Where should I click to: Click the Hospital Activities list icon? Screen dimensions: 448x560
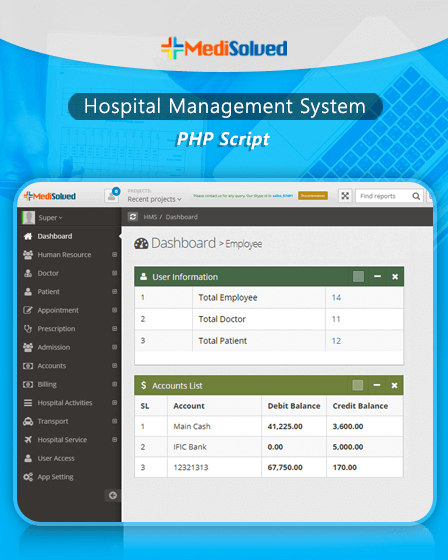(x=28, y=403)
